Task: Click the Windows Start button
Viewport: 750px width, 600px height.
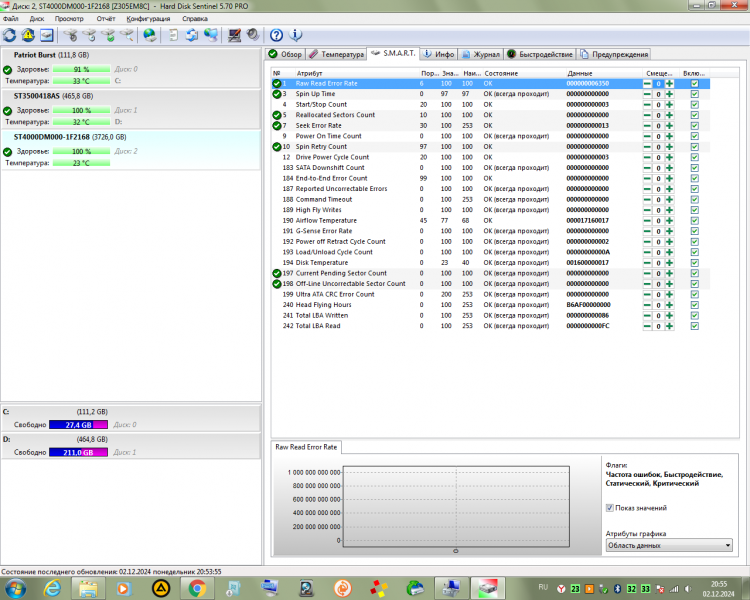Action: [15, 588]
